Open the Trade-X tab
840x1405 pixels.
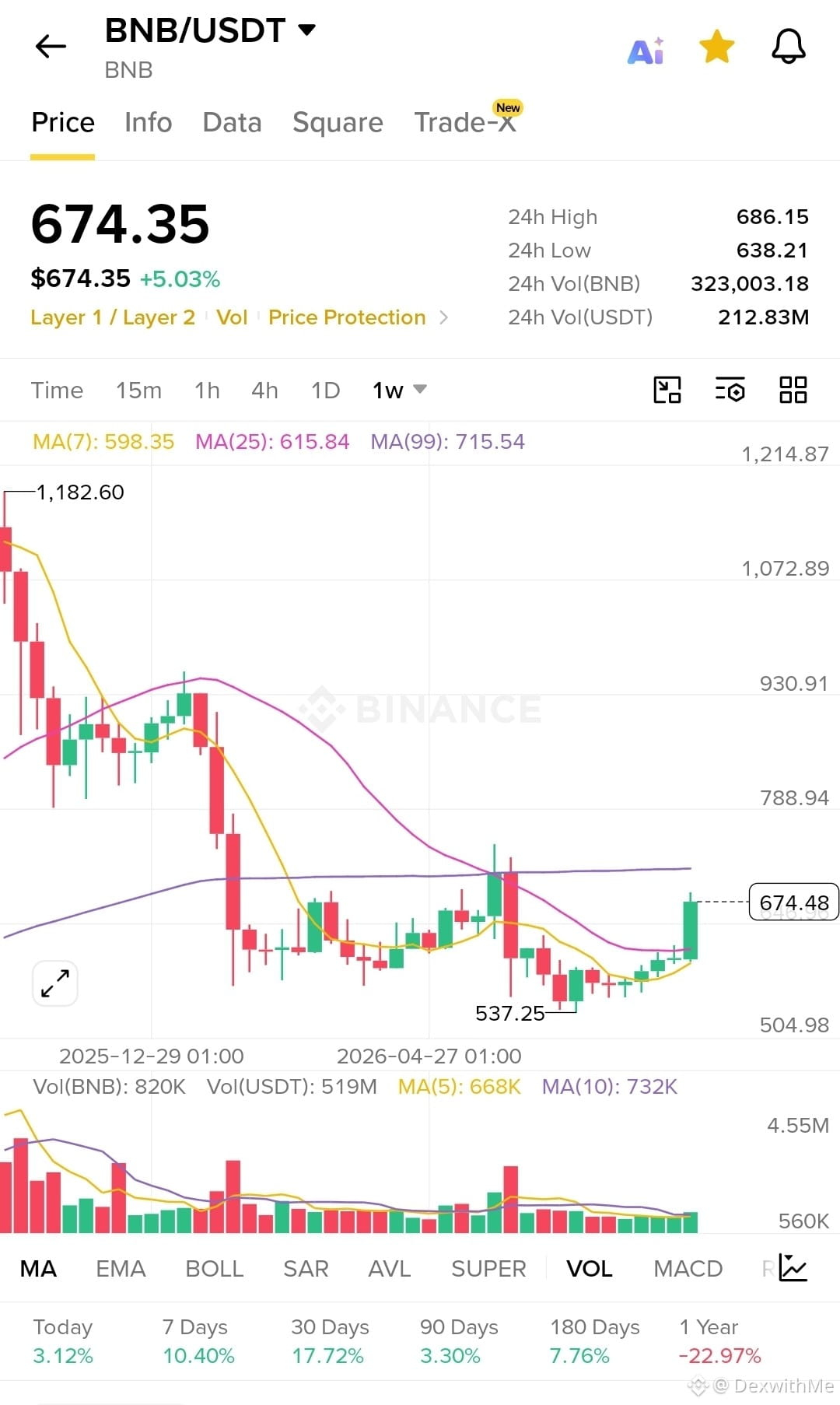pyautogui.click(x=465, y=123)
